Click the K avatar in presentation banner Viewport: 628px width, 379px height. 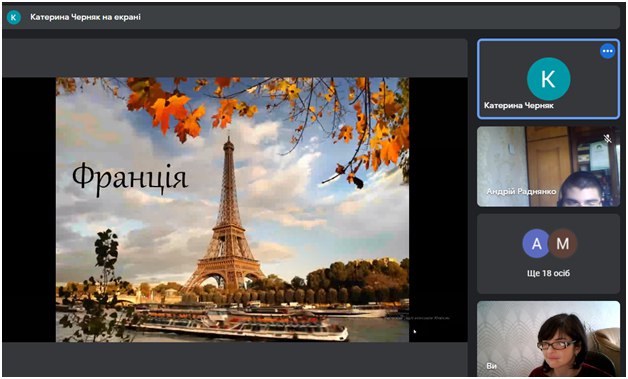point(14,17)
